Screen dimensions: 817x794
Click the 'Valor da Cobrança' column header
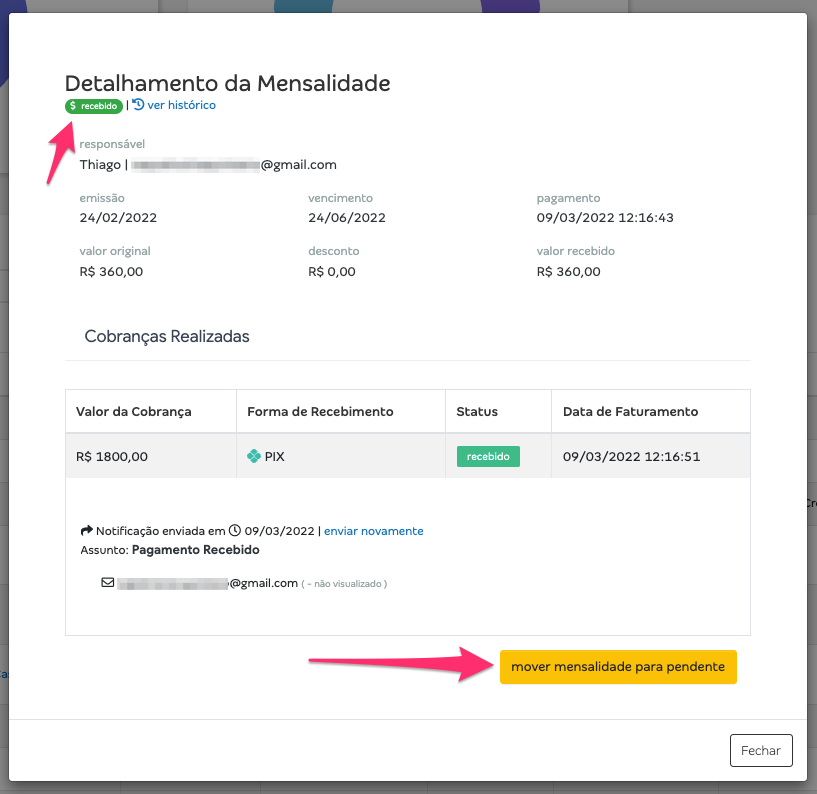pyautogui.click(x=133, y=412)
